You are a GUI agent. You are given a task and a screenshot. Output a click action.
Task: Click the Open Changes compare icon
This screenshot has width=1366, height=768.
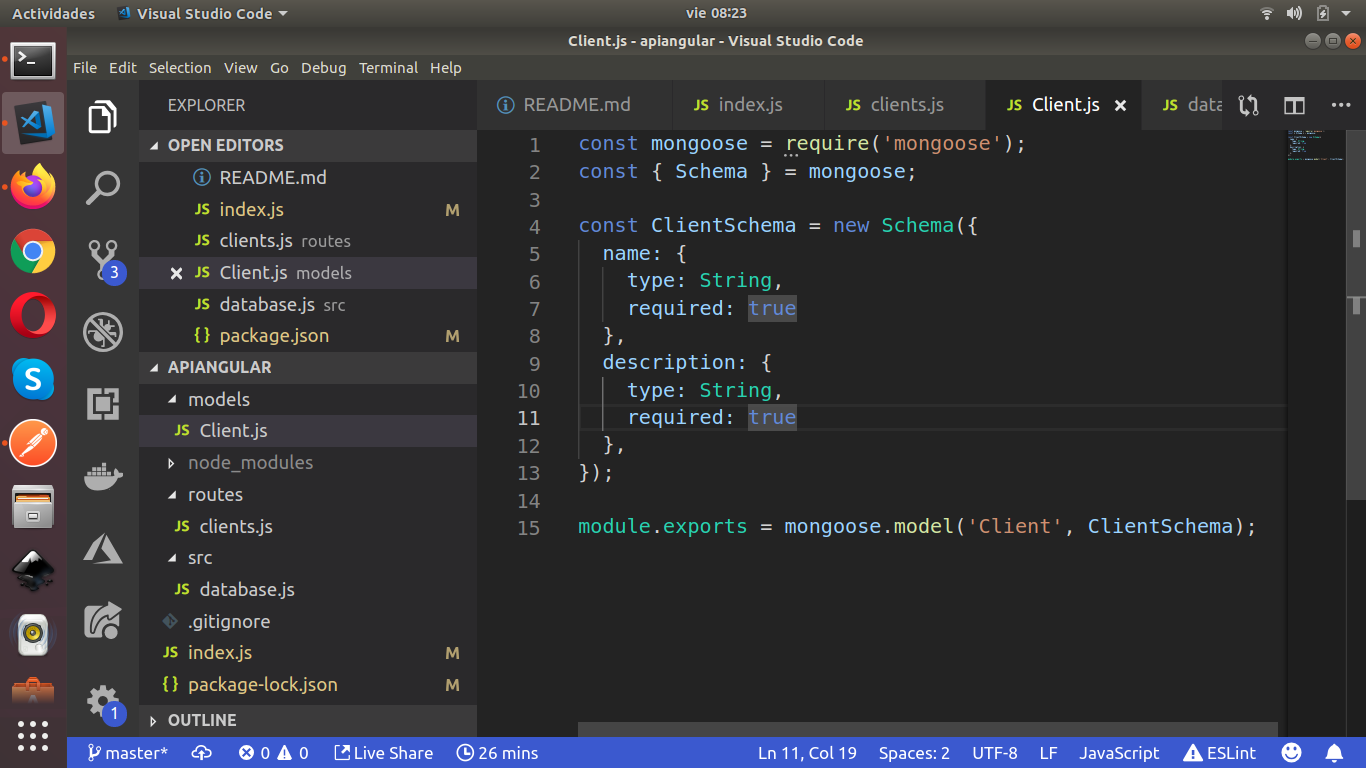pos(1247,105)
